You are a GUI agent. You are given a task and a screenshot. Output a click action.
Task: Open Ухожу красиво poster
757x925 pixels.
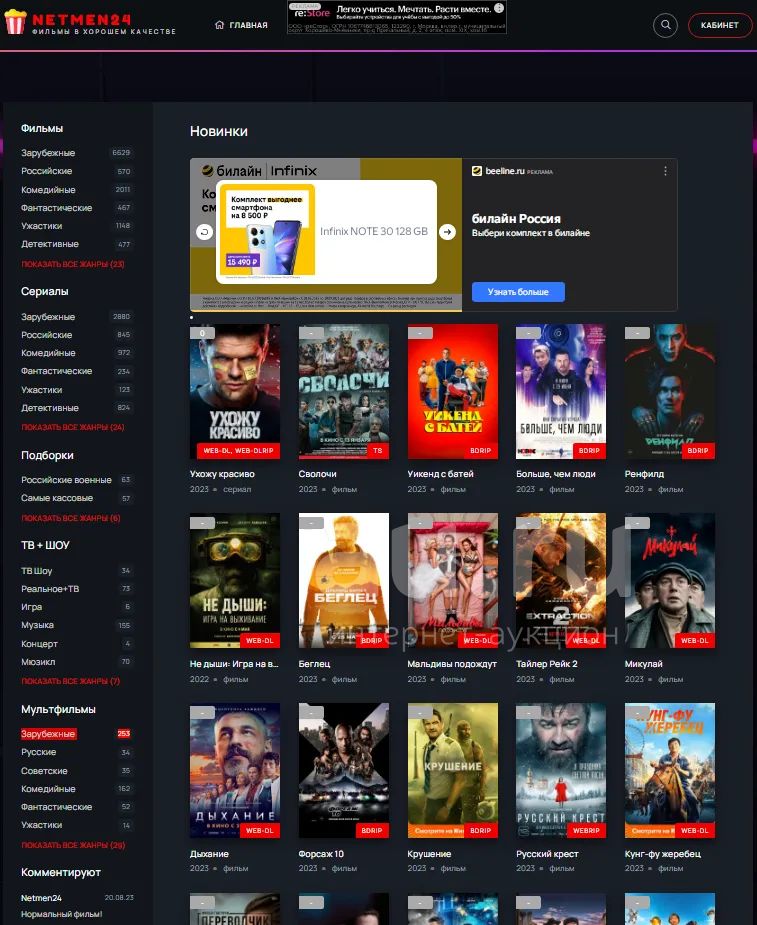(x=235, y=392)
